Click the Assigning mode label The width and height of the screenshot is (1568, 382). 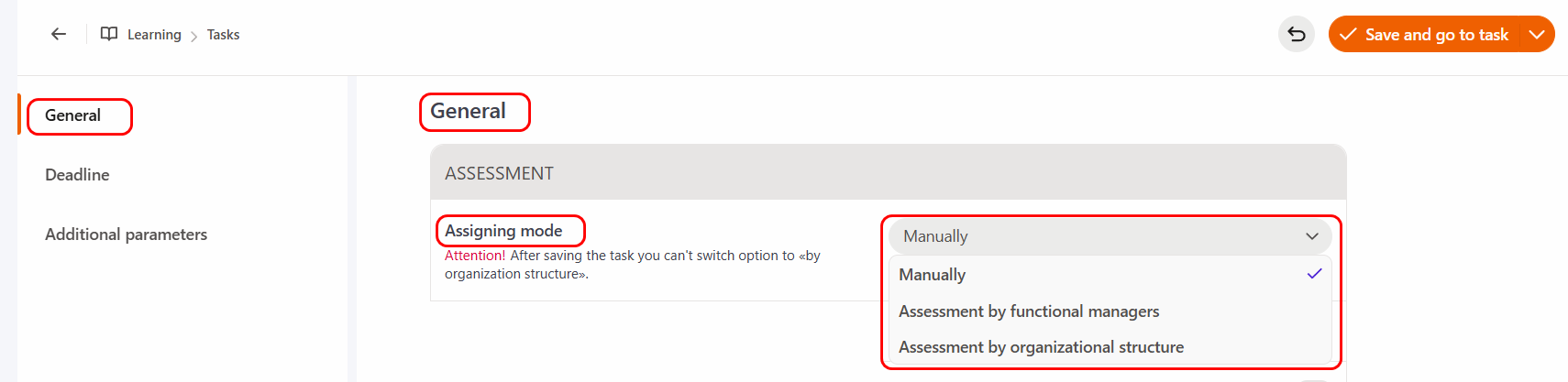click(x=503, y=231)
